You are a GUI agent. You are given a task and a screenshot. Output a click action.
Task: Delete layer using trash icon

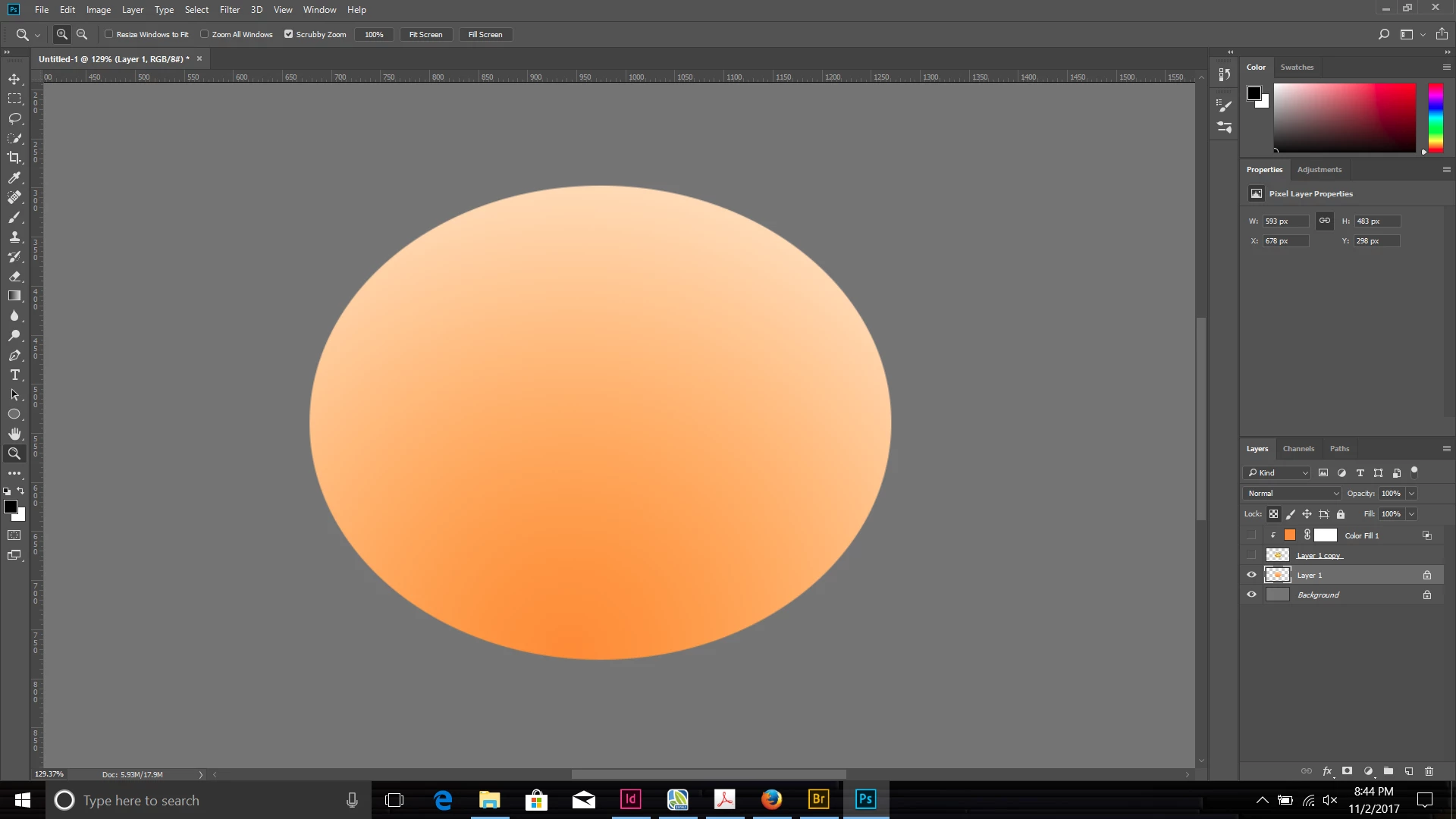[1429, 771]
